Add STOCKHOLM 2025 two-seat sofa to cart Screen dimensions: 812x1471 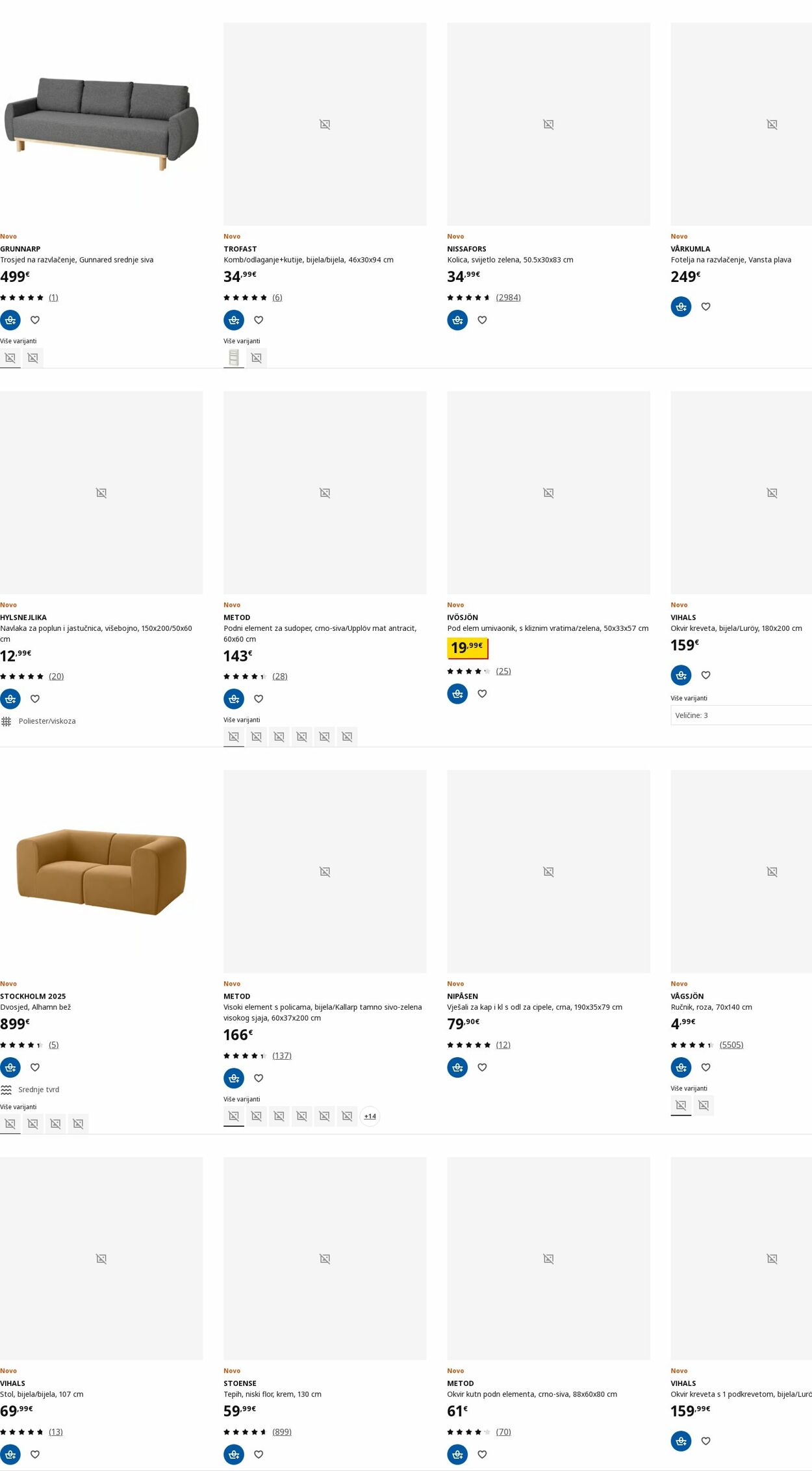tap(10, 1067)
